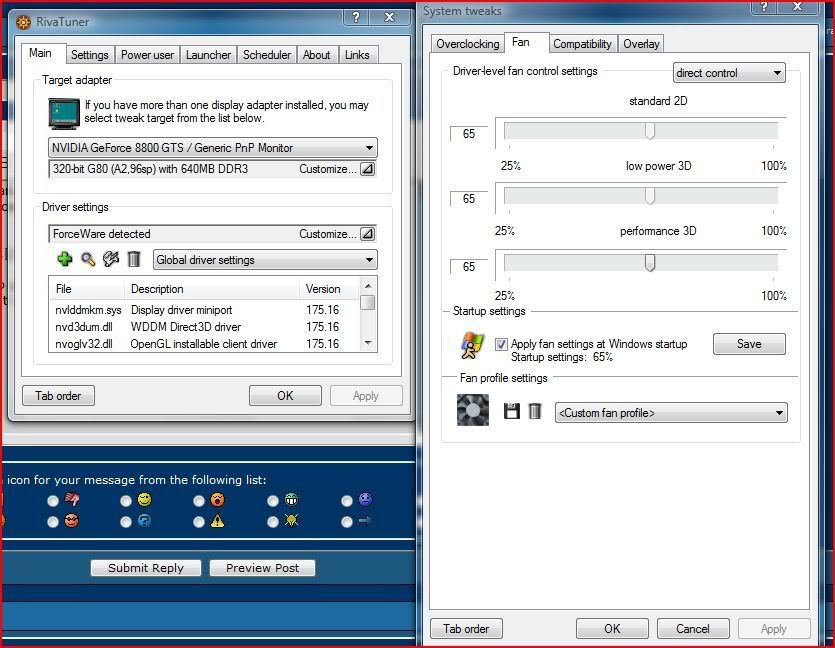Click OK in the System tweaks window
Image resolution: width=835 pixels, height=648 pixels.
pyautogui.click(x=612, y=629)
